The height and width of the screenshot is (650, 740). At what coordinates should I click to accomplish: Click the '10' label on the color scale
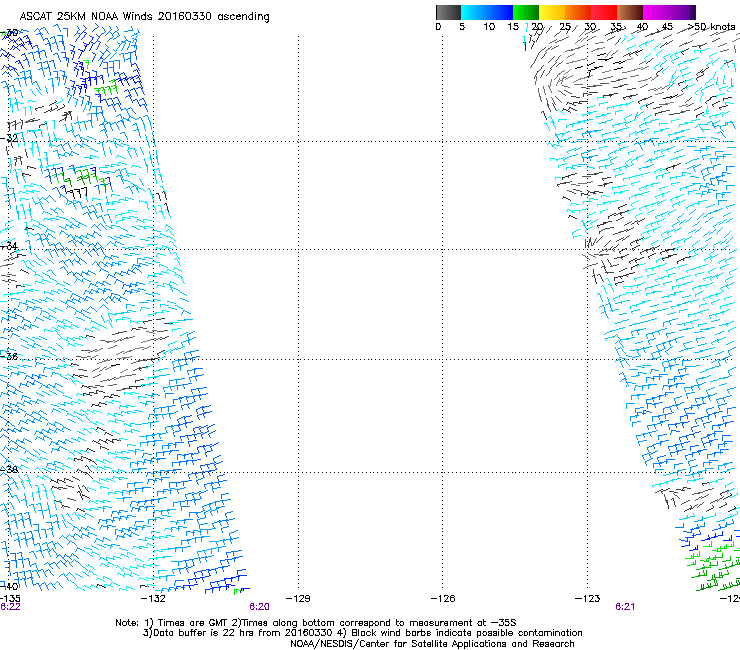489,27
